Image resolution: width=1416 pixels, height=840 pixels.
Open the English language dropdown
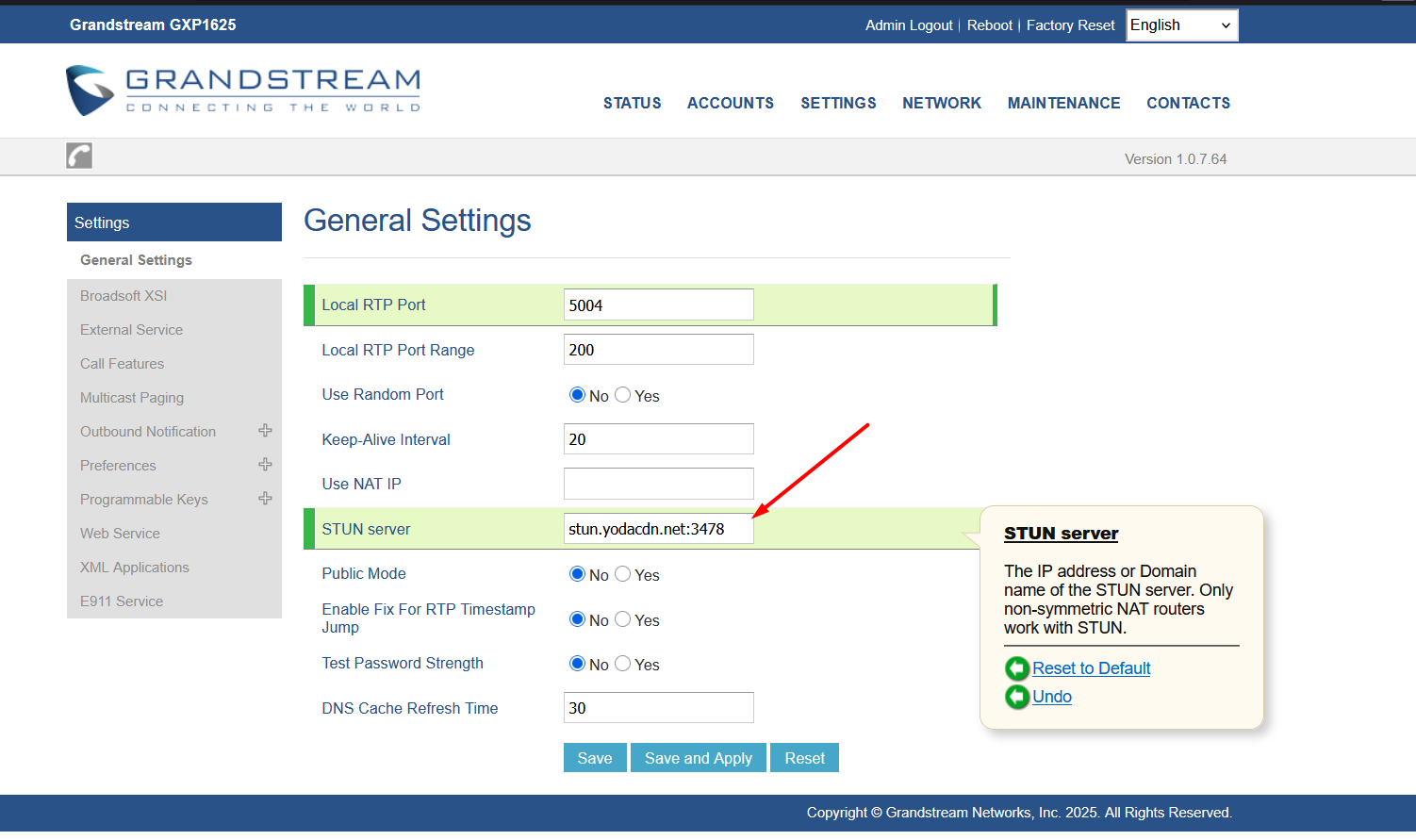coord(1182,25)
